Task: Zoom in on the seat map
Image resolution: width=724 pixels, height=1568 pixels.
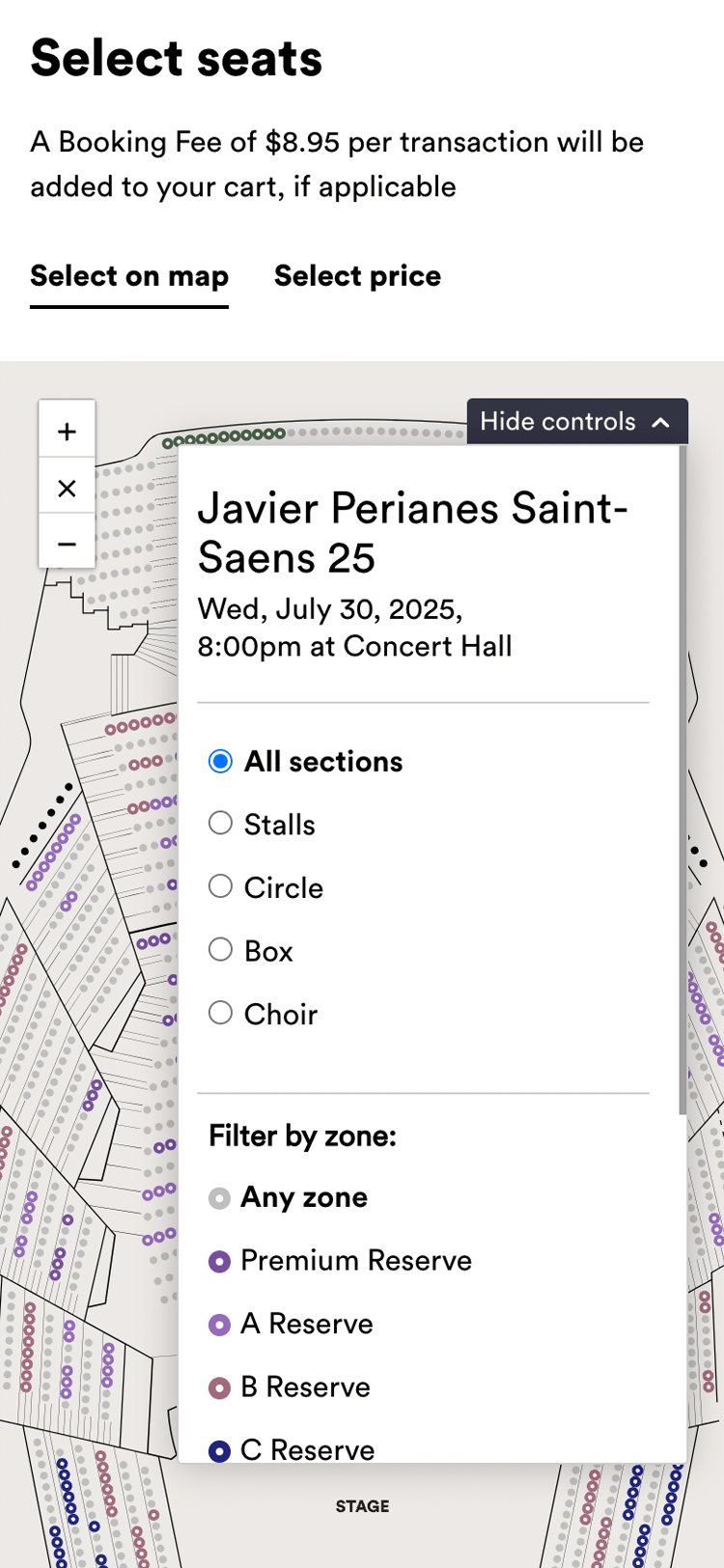Action: (67, 431)
